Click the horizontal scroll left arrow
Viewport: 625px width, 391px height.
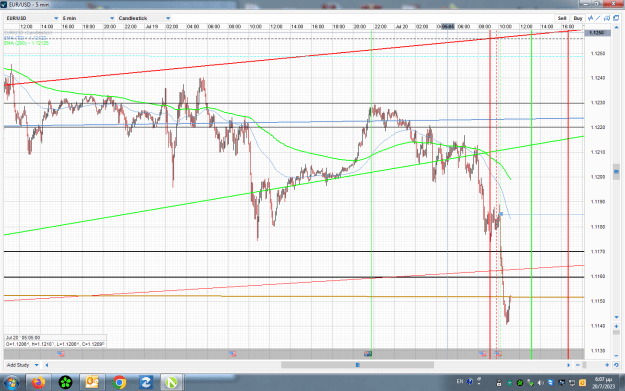[47, 365]
